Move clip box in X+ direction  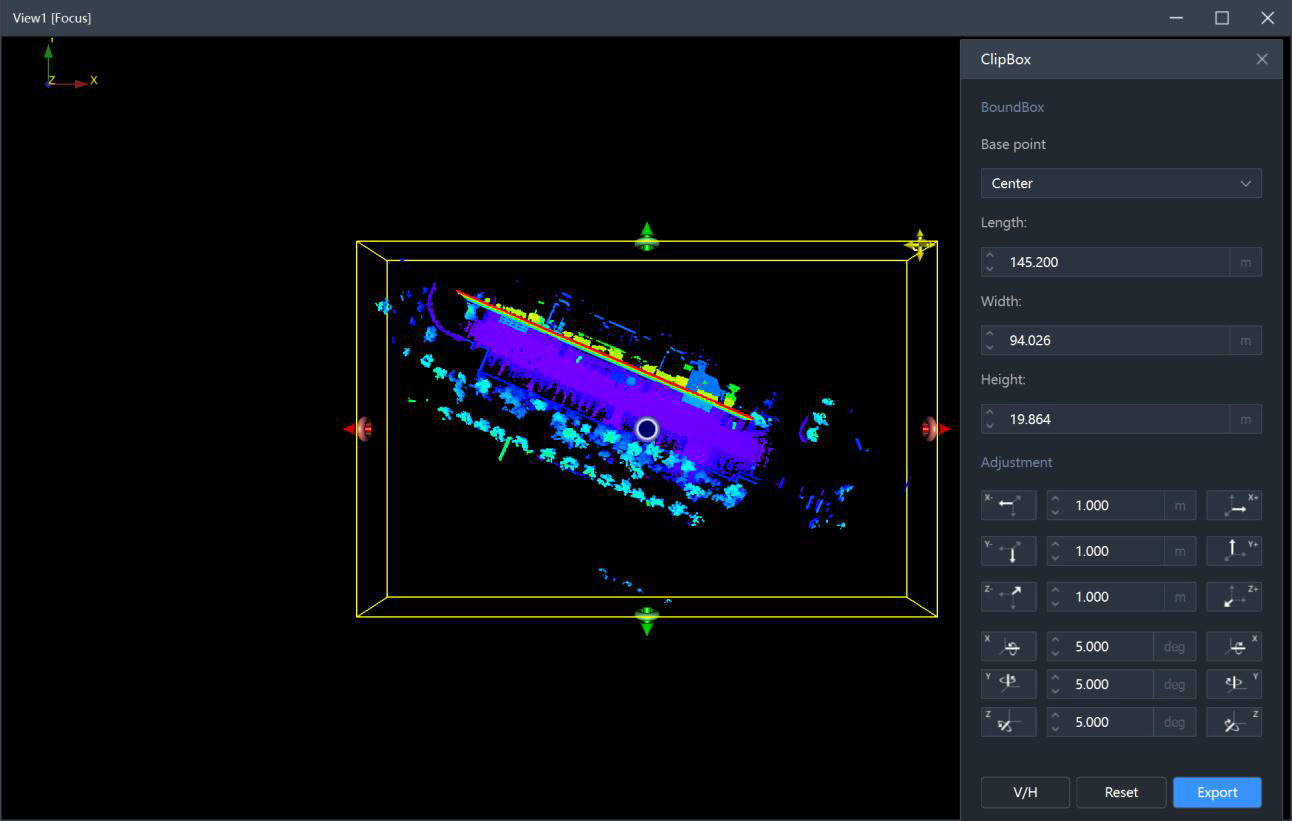[1234, 505]
